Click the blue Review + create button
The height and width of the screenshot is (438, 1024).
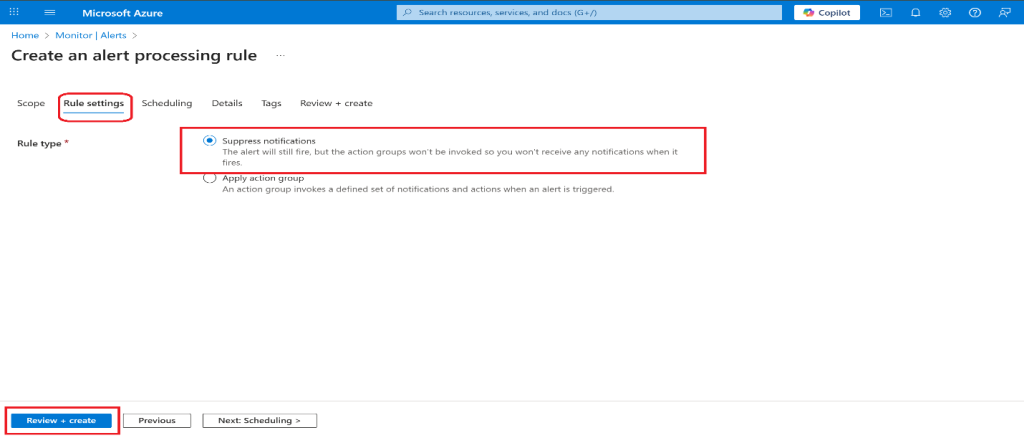[62, 420]
